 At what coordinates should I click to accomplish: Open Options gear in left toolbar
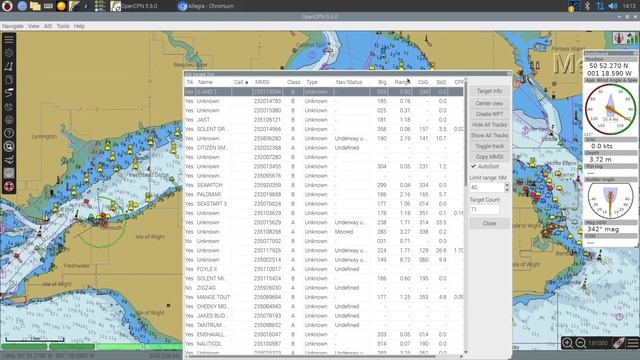(9, 53)
